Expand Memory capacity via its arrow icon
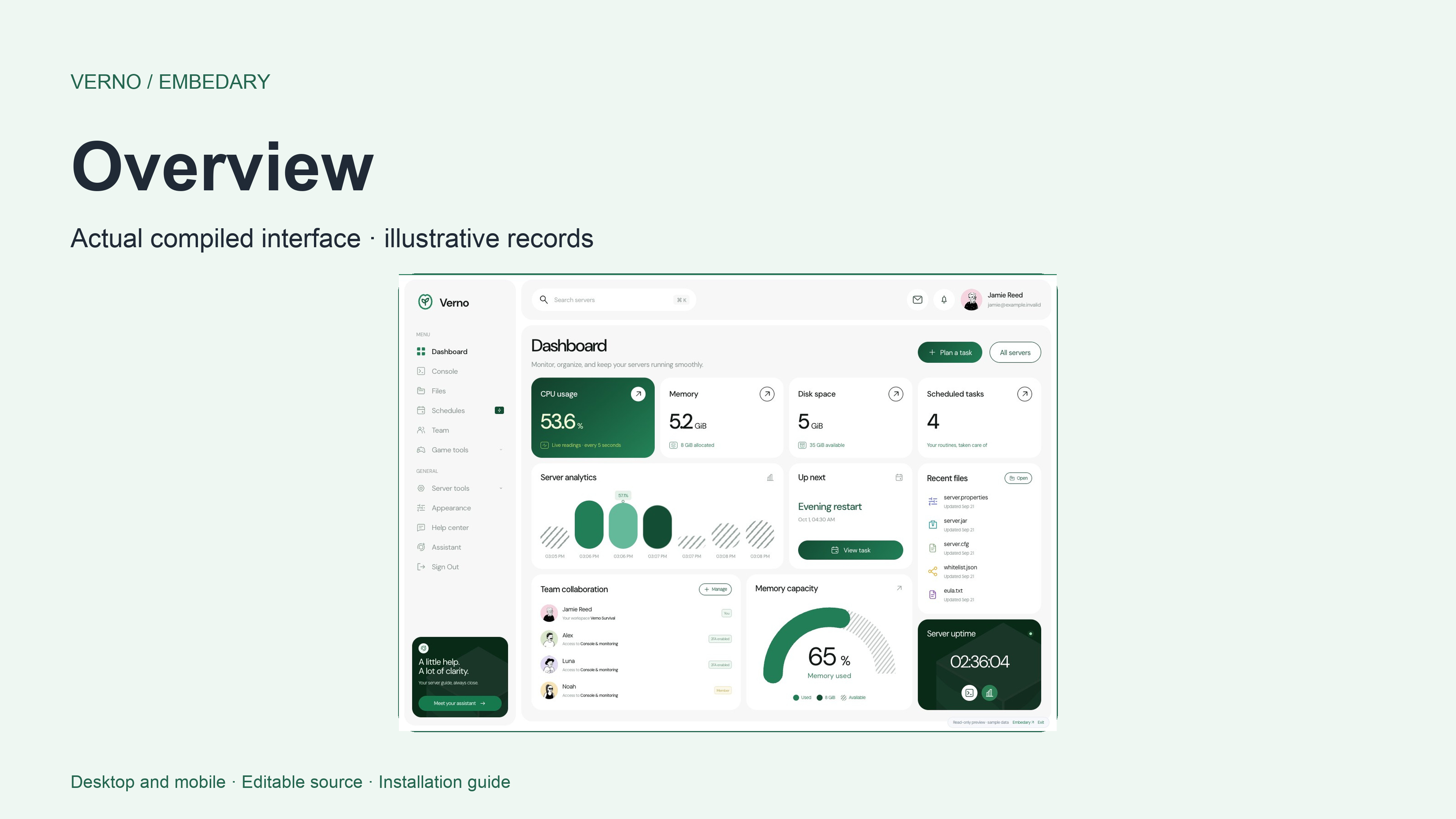1456x819 pixels. pos(899,588)
